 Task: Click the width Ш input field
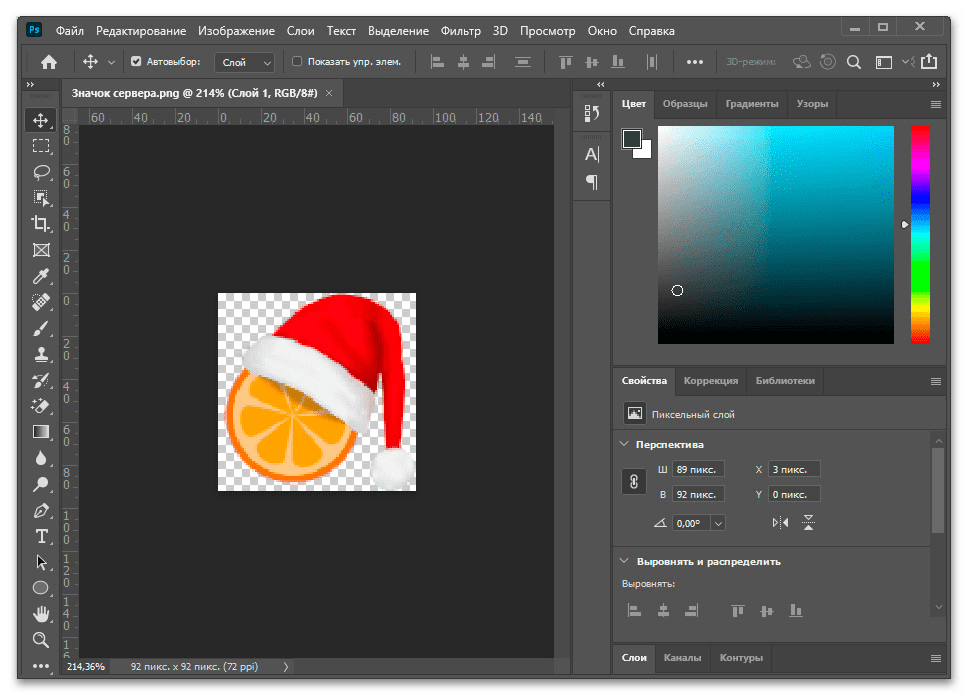point(698,469)
